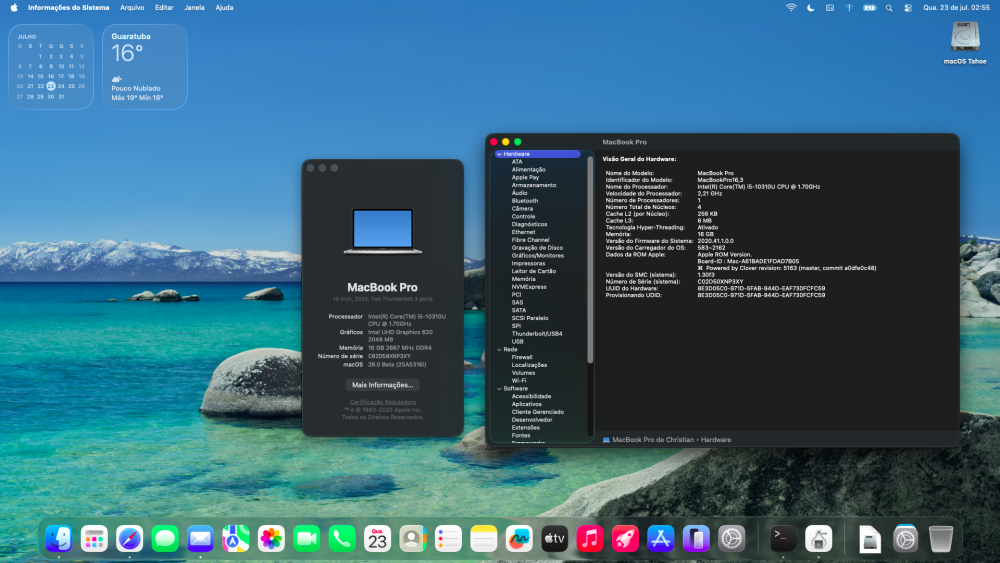Open the Mail app in dock
The height and width of the screenshot is (563, 1000).
[200, 539]
